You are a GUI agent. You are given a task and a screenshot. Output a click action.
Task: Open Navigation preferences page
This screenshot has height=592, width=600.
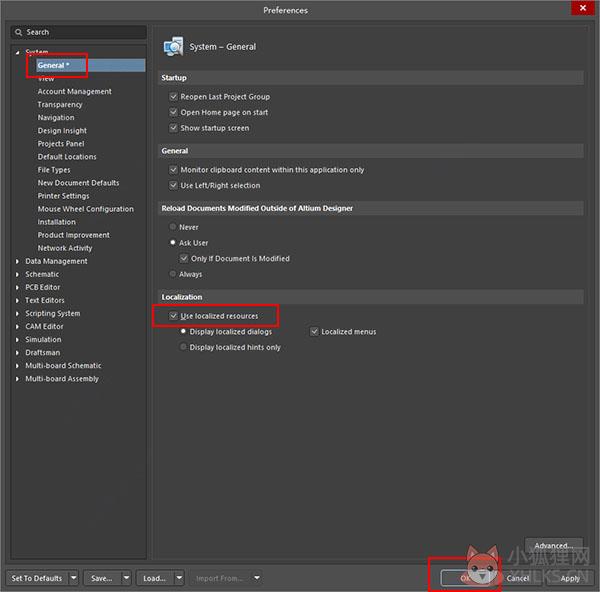[56, 117]
